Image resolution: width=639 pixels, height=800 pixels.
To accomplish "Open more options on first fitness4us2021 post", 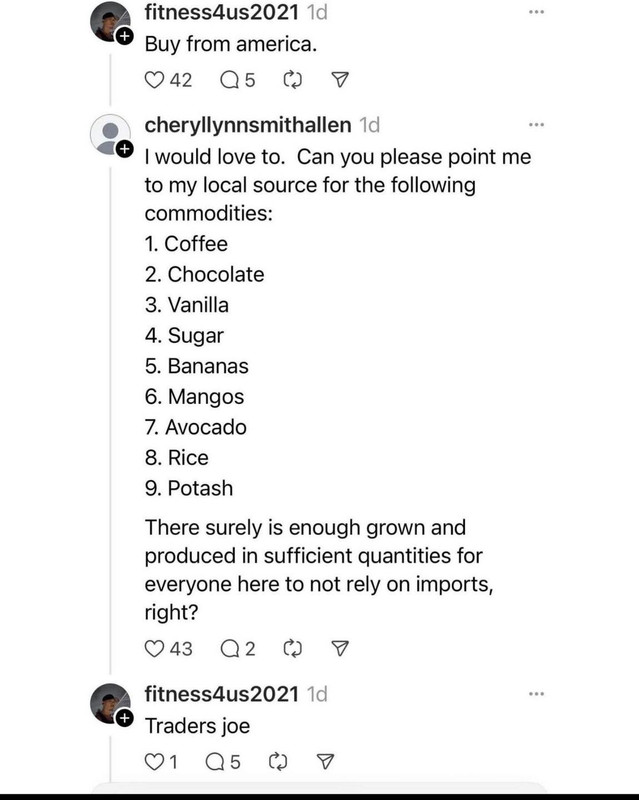I will [x=536, y=12].
